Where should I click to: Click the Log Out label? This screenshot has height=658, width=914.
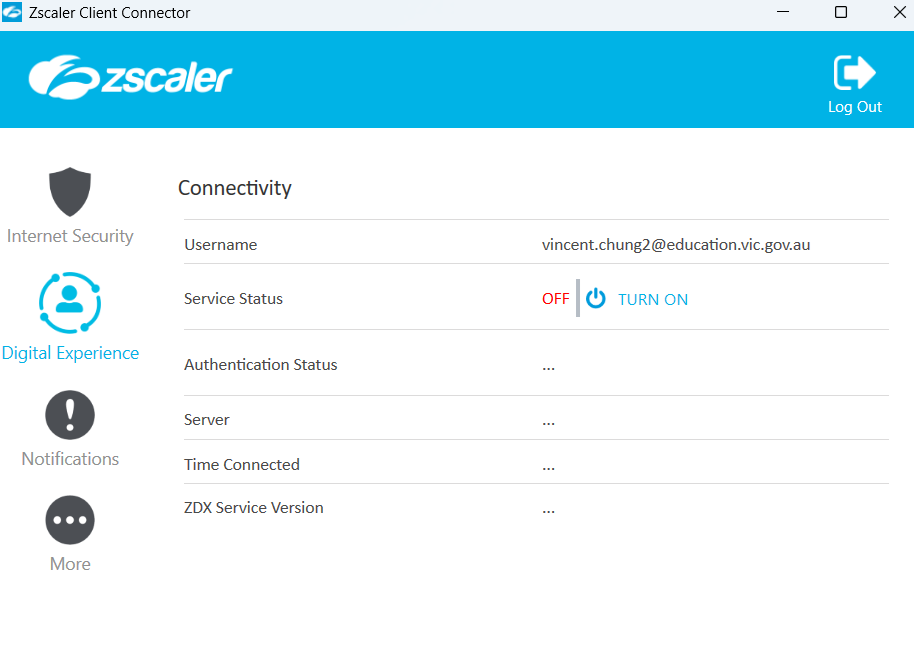click(855, 107)
